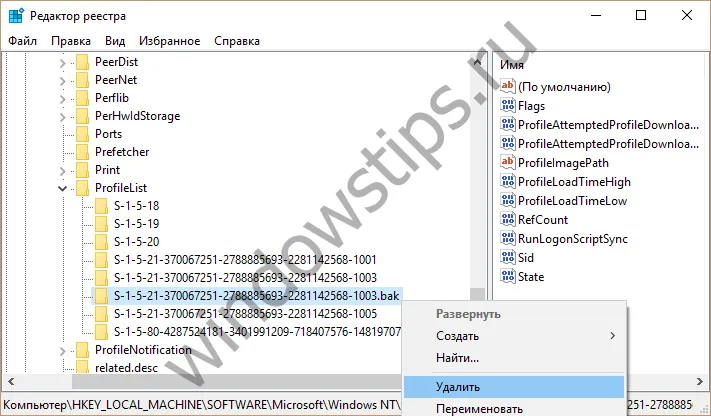
Task: Click the S-1-5-18 folder icon
Action: click(x=102, y=206)
